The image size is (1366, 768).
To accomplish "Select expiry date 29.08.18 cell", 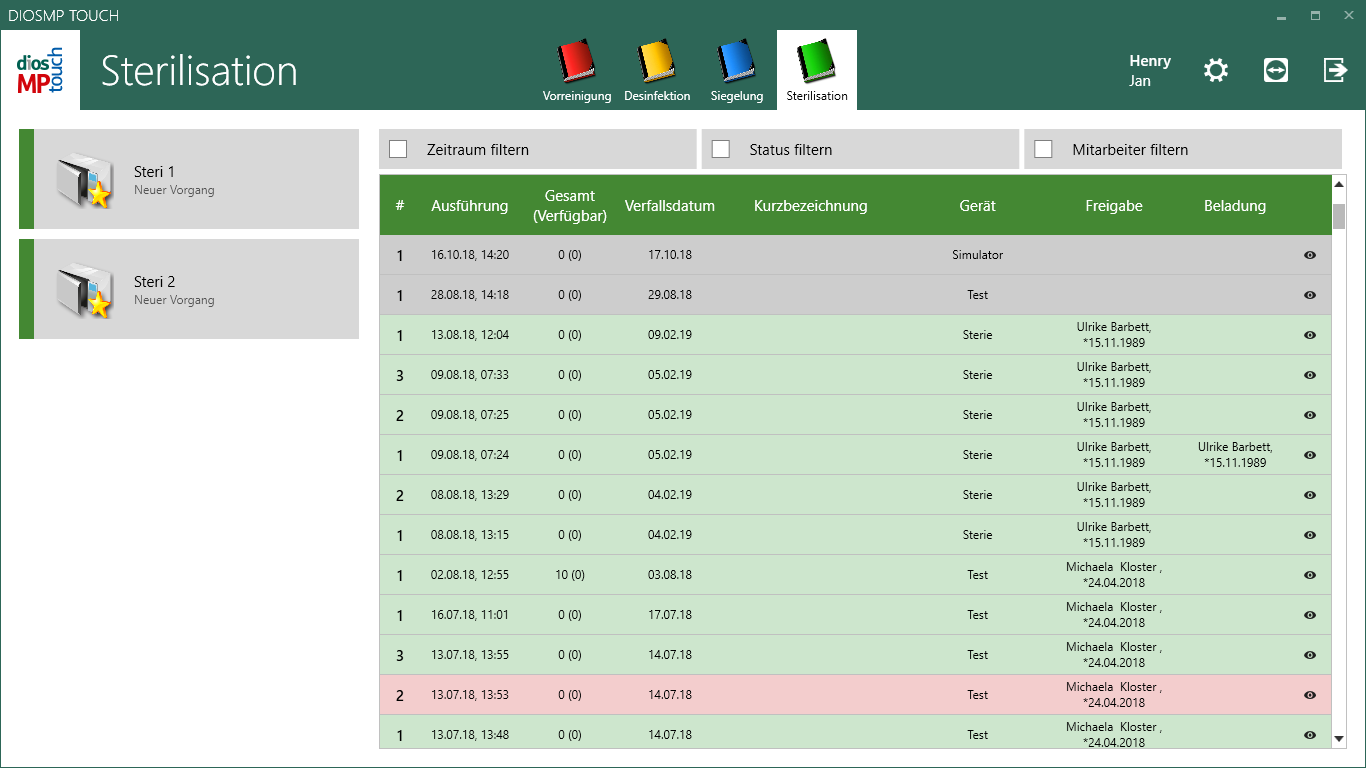I will point(670,295).
